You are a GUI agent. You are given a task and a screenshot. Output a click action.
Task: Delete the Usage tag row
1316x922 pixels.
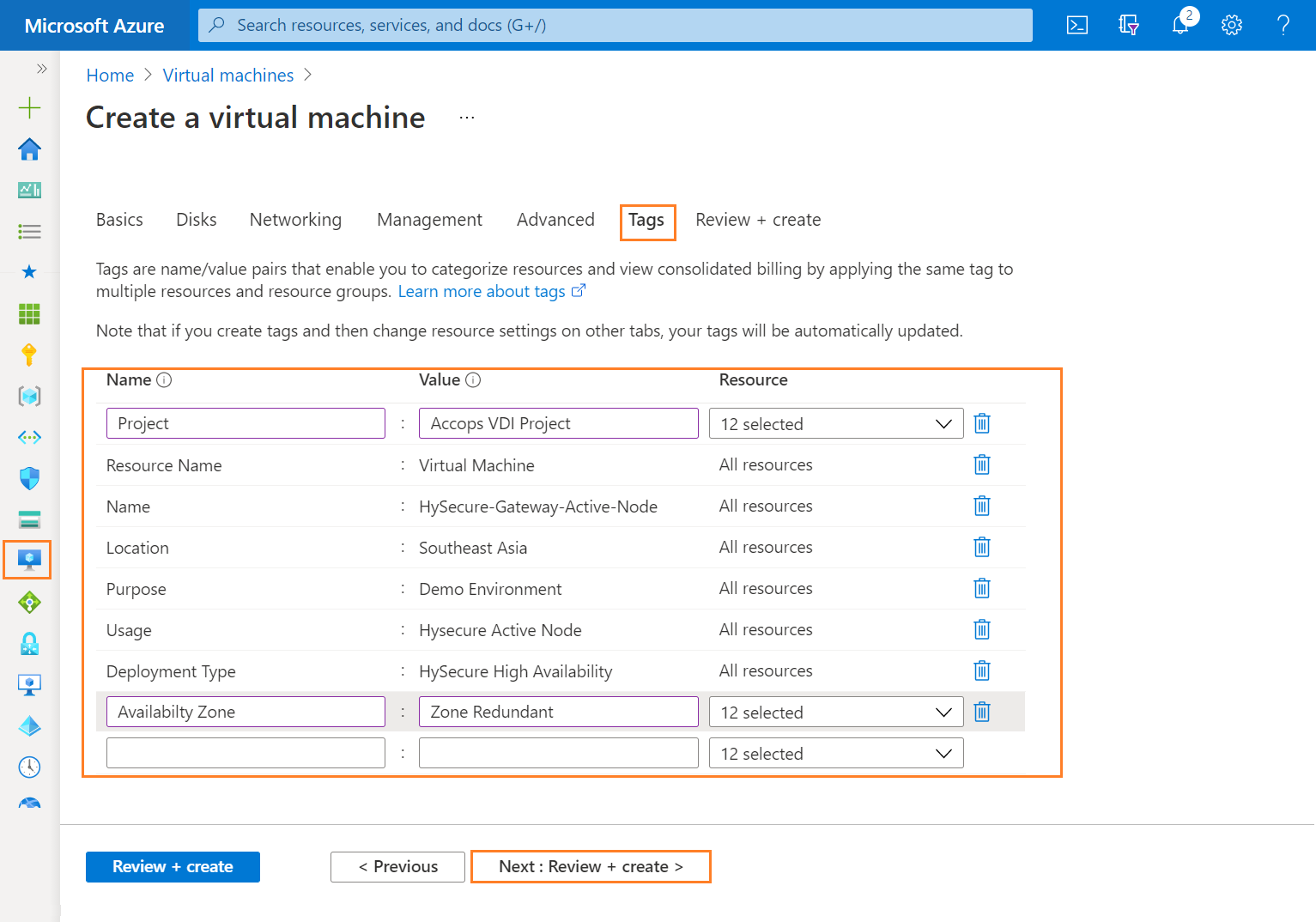click(x=982, y=629)
